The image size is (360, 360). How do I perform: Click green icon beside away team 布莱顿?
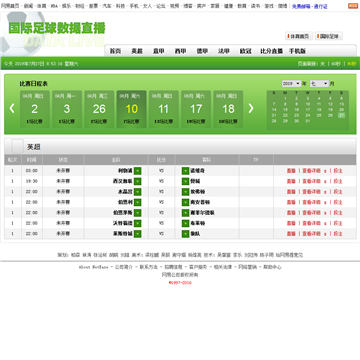(x=185, y=223)
